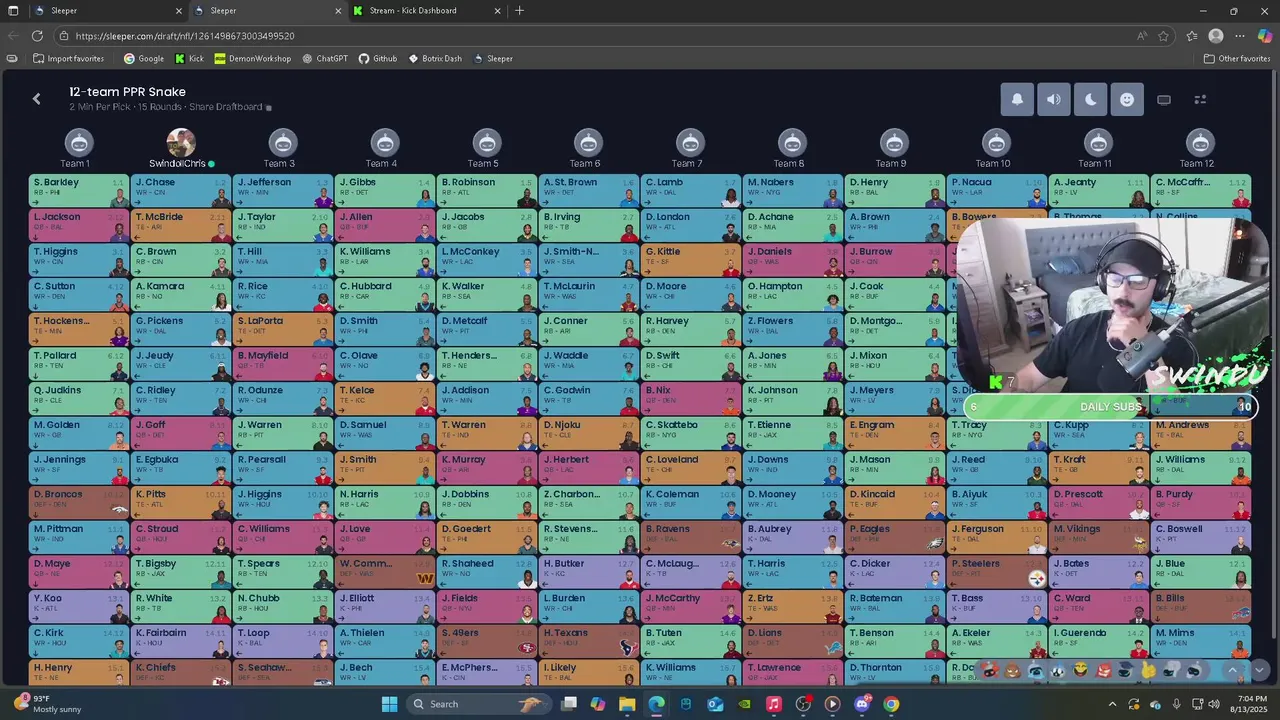Close the Stream - Kick Dashboard tab
Screen dimensions: 1280x720
click(x=497, y=11)
